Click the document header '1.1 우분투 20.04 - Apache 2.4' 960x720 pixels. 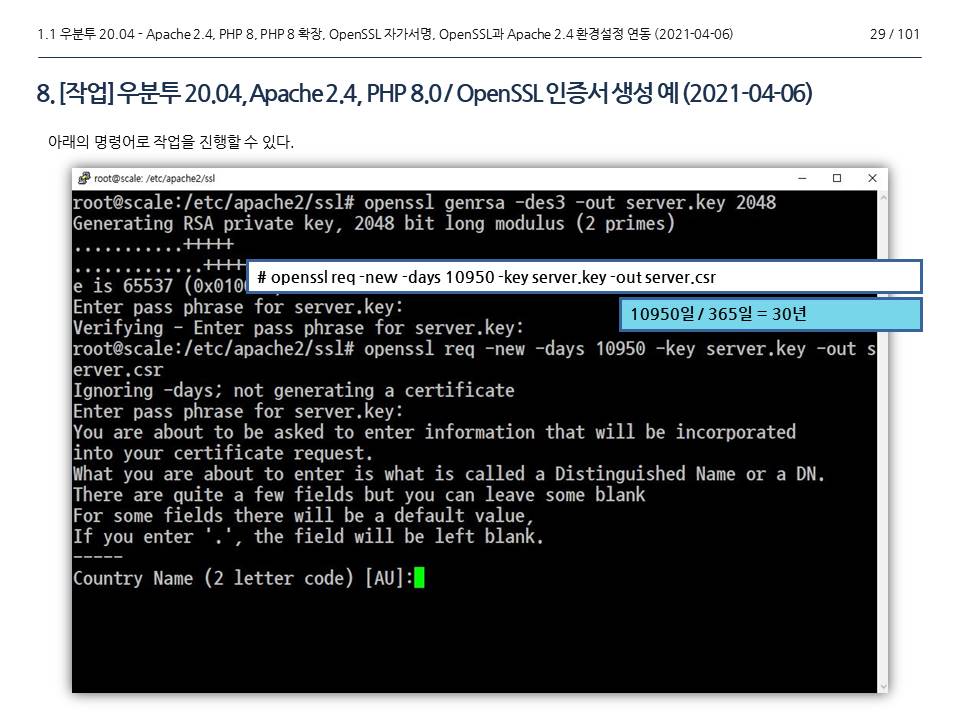click(384, 34)
